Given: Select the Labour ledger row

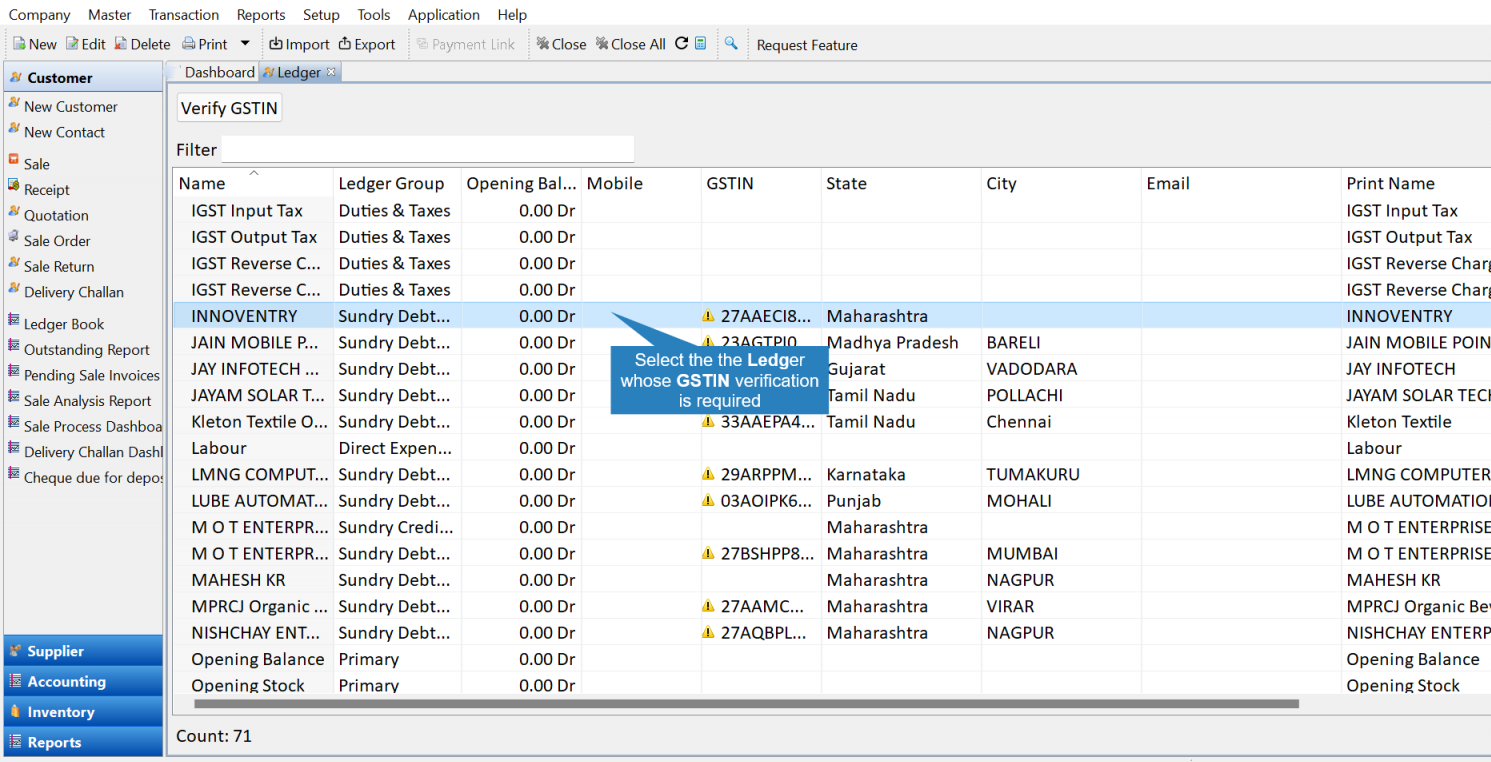Looking at the screenshot, I should pyautogui.click(x=832, y=448).
